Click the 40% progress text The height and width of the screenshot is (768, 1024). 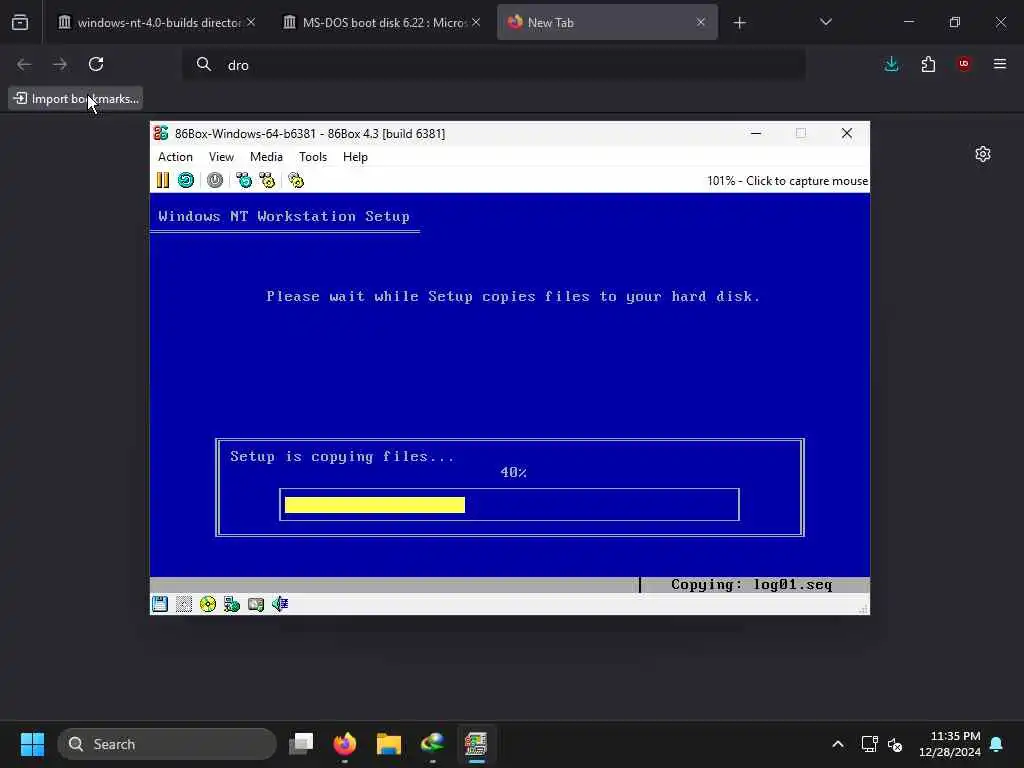point(513,472)
